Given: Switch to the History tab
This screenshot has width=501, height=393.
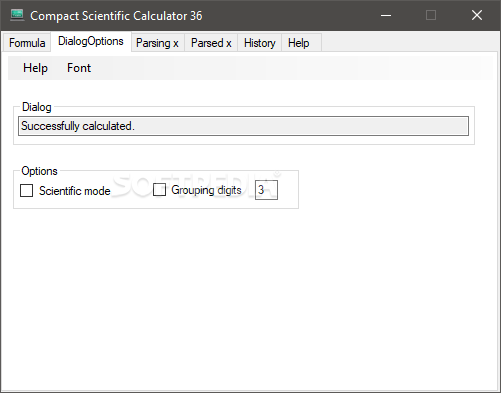Looking at the screenshot, I should [x=260, y=43].
